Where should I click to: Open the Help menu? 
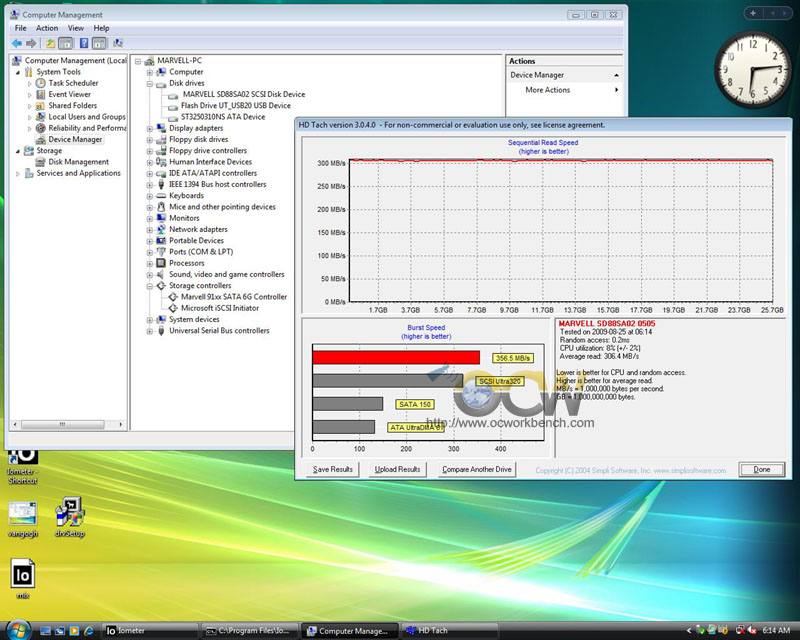click(x=101, y=28)
